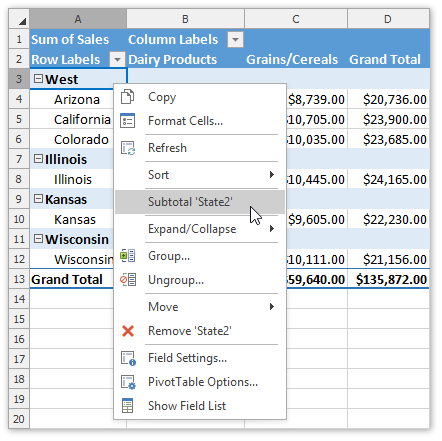442x441 pixels.
Task: Click the $20,736.00 cell
Action: click(388, 99)
